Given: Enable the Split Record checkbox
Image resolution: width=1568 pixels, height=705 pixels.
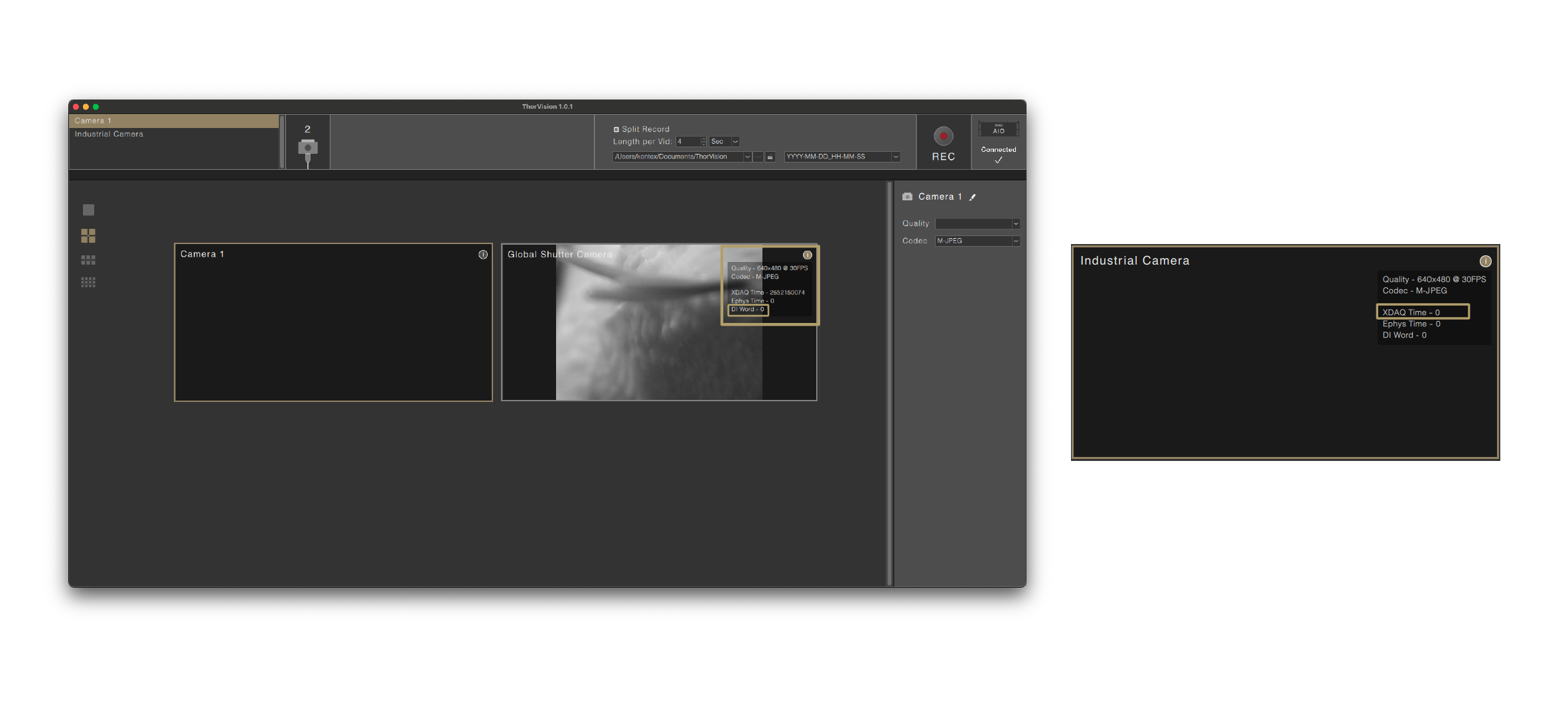Looking at the screenshot, I should click(616, 129).
